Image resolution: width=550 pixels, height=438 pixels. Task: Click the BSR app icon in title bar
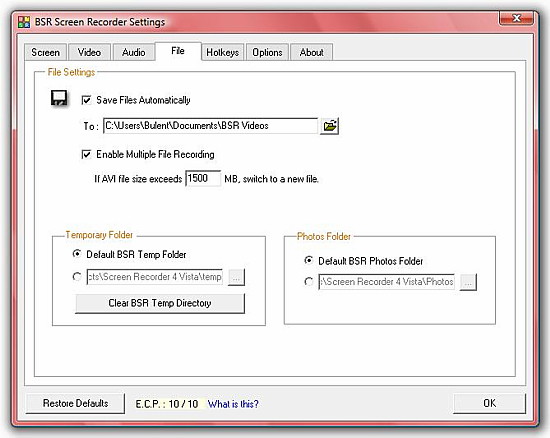24,22
